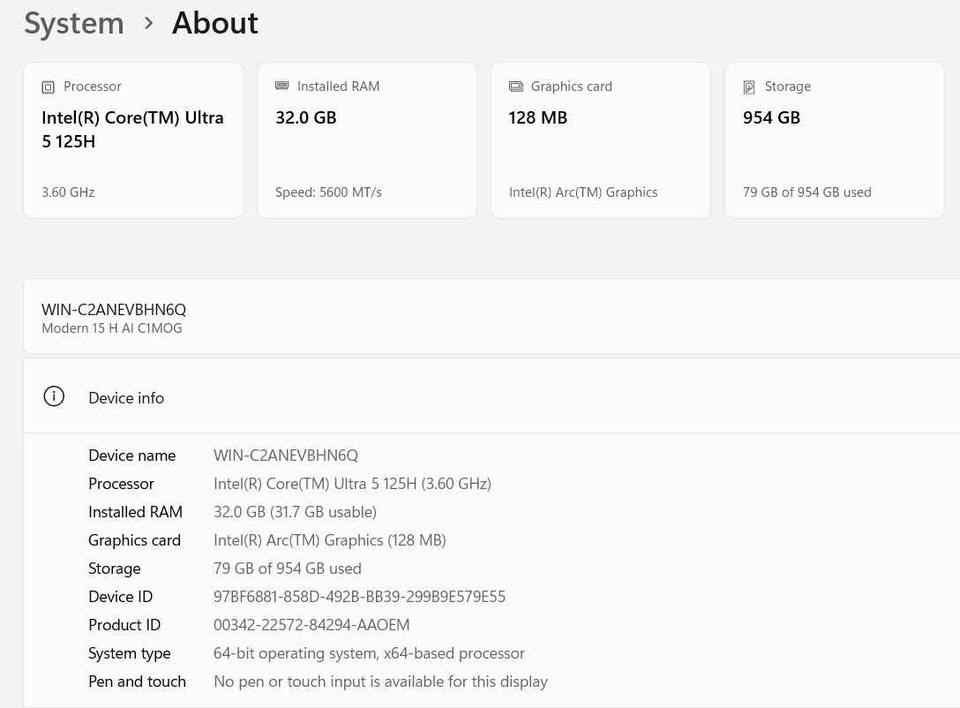Click the bold '32.0 GB' card value

point(306,118)
